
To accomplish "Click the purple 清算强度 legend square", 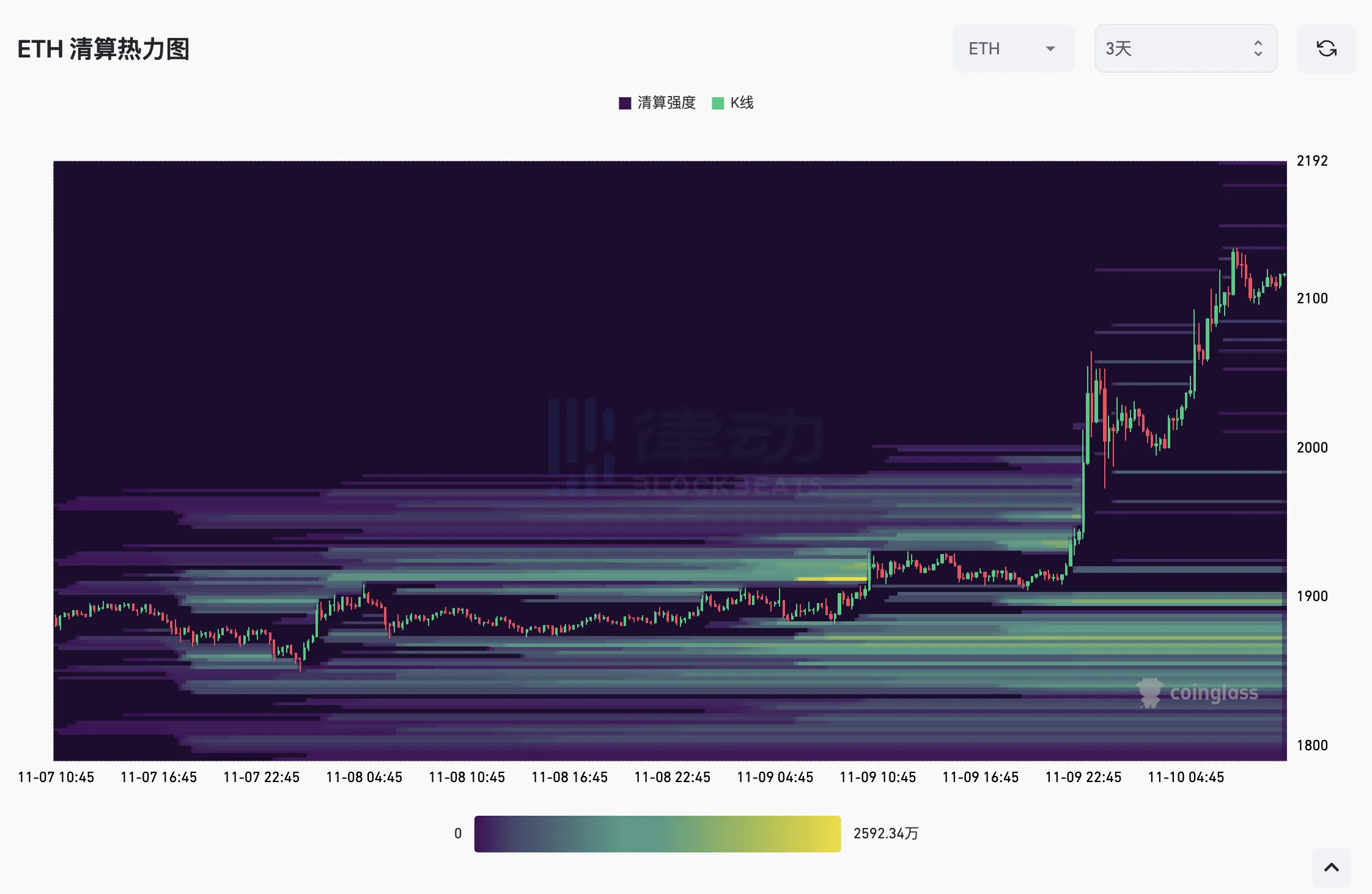I will (x=625, y=103).
